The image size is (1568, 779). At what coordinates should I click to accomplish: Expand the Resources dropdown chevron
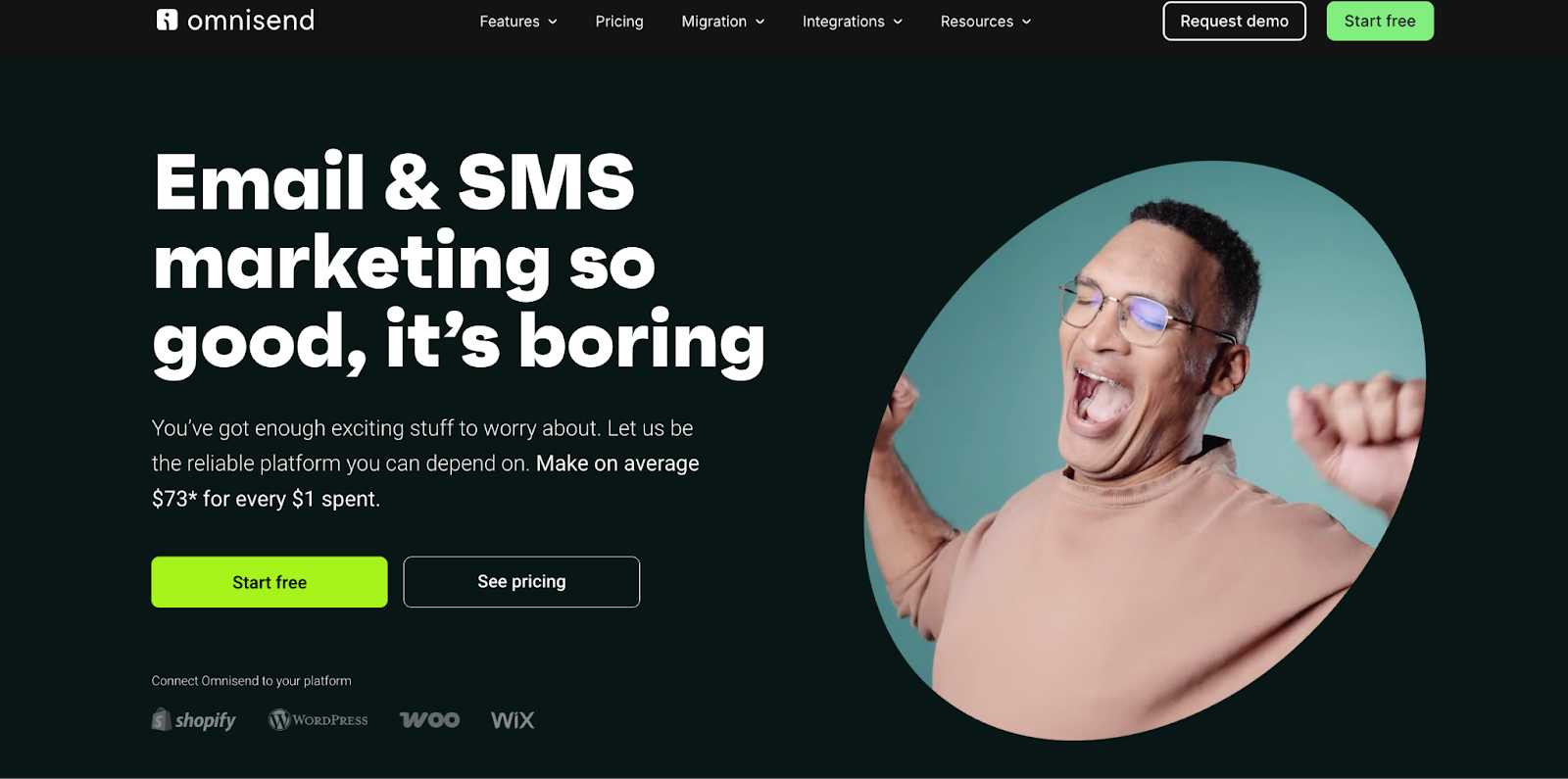[1026, 22]
